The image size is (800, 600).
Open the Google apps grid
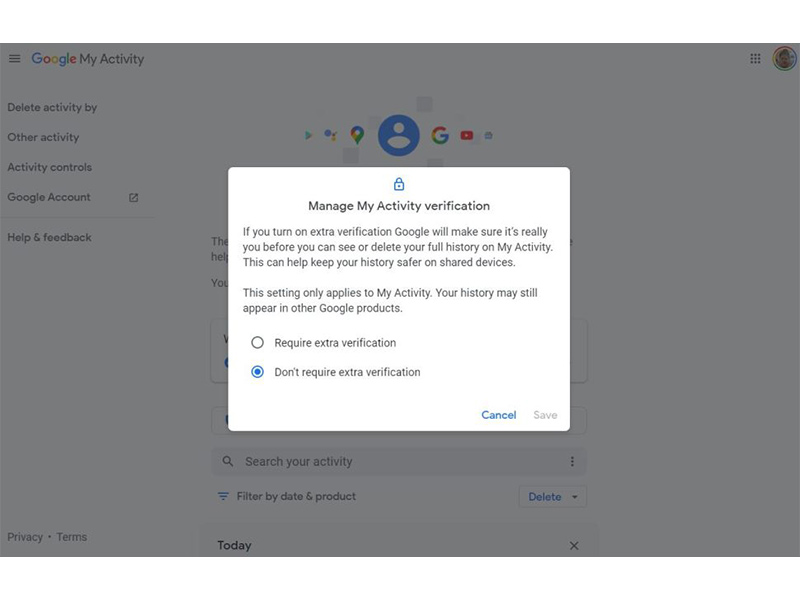click(x=755, y=59)
